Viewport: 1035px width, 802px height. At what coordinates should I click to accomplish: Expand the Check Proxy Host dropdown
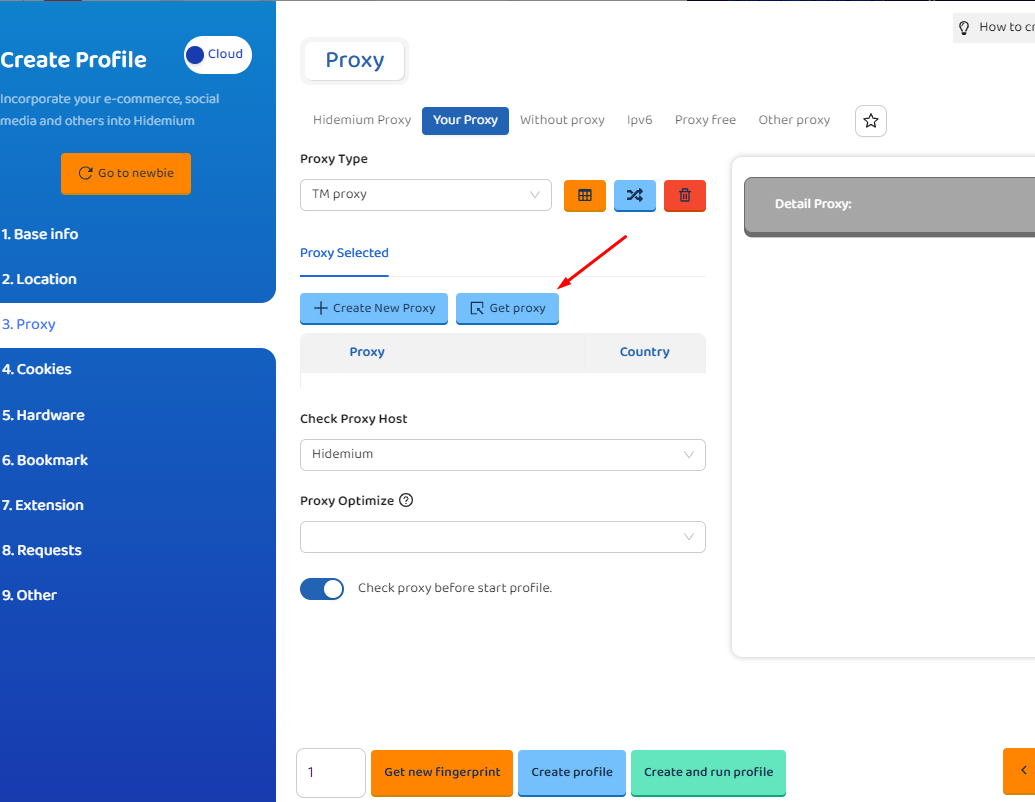click(502, 455)
